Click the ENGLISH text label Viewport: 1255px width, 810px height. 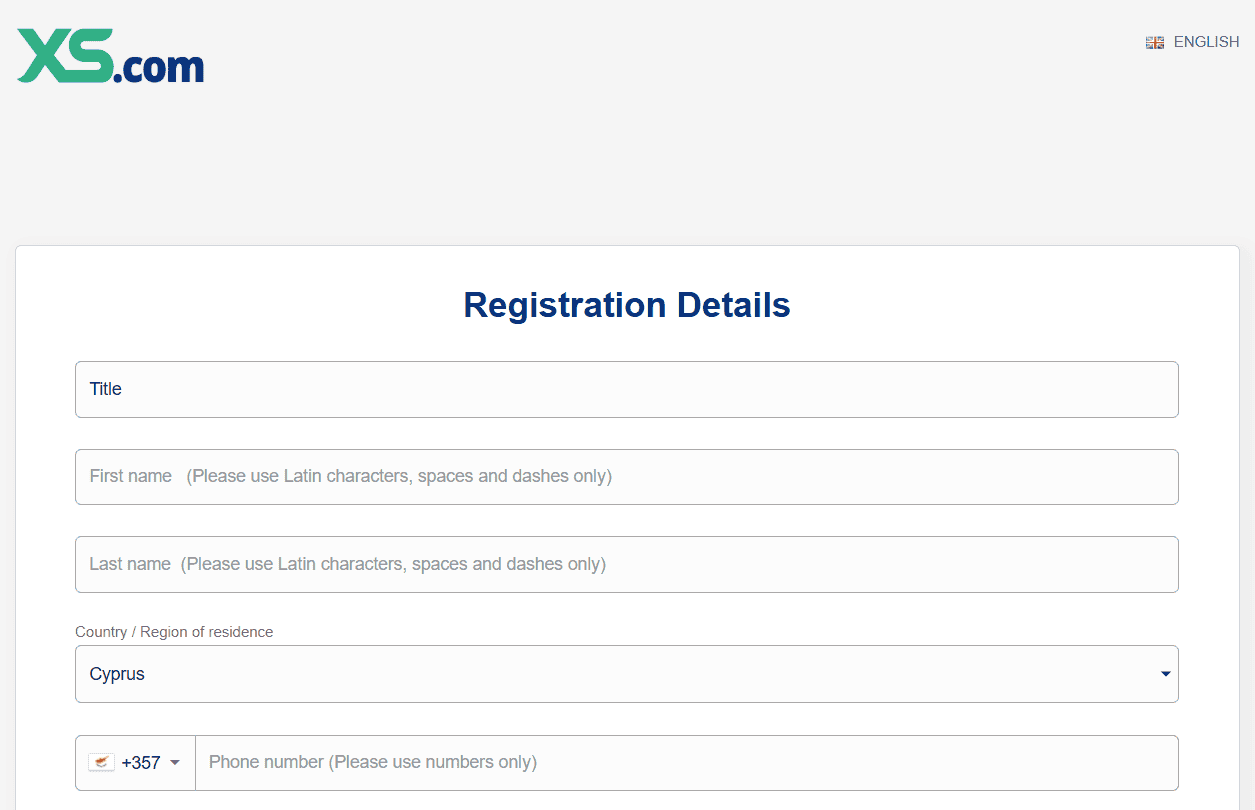(1206, 42)
